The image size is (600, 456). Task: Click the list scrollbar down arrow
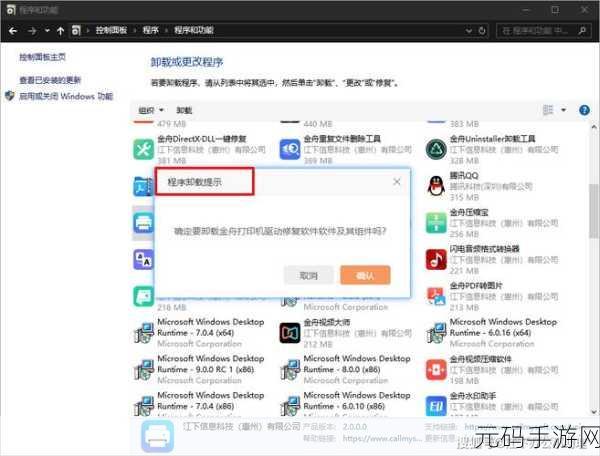tap(594, 412)
